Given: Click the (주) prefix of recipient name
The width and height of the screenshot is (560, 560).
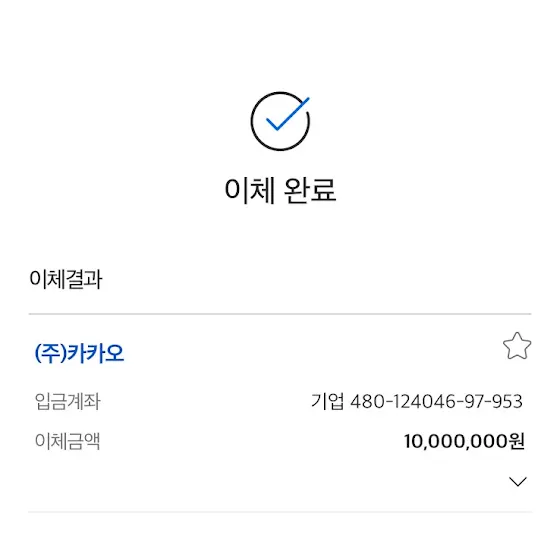Looking at the screenshot, I should coord(50,354).
